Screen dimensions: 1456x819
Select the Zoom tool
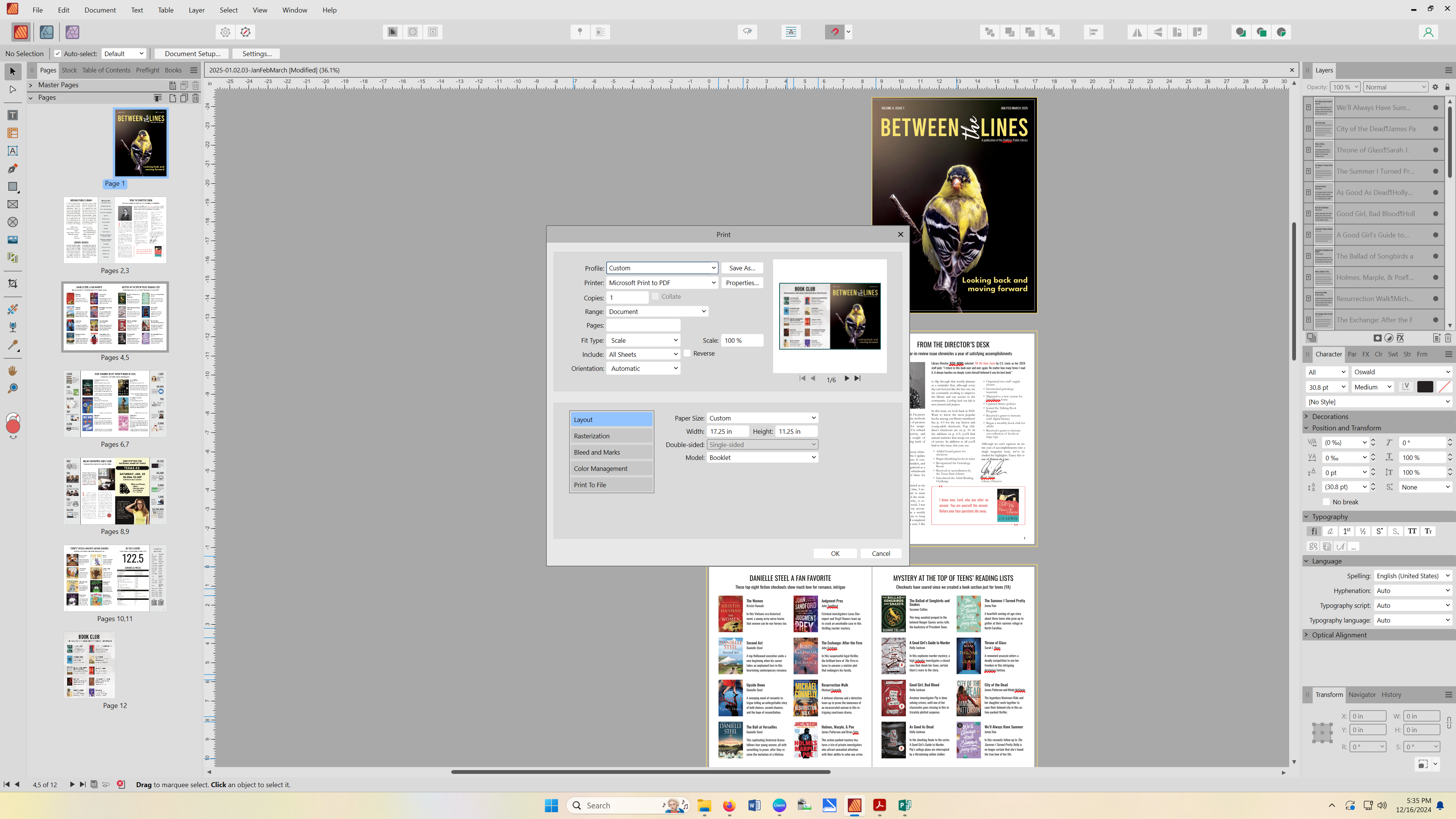click(x=13, y=388)
